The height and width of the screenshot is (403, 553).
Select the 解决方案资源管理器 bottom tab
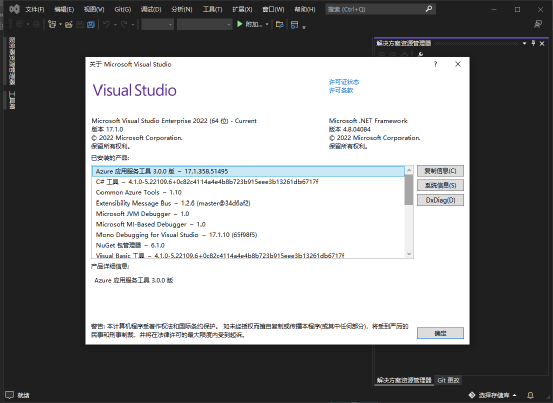tap(404, 380)
